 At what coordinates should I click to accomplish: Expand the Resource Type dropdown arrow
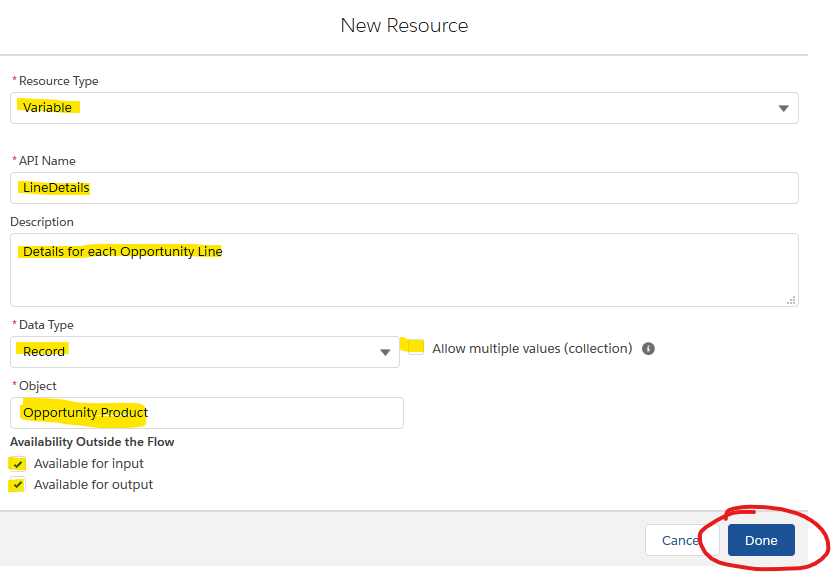coord(783,108)
